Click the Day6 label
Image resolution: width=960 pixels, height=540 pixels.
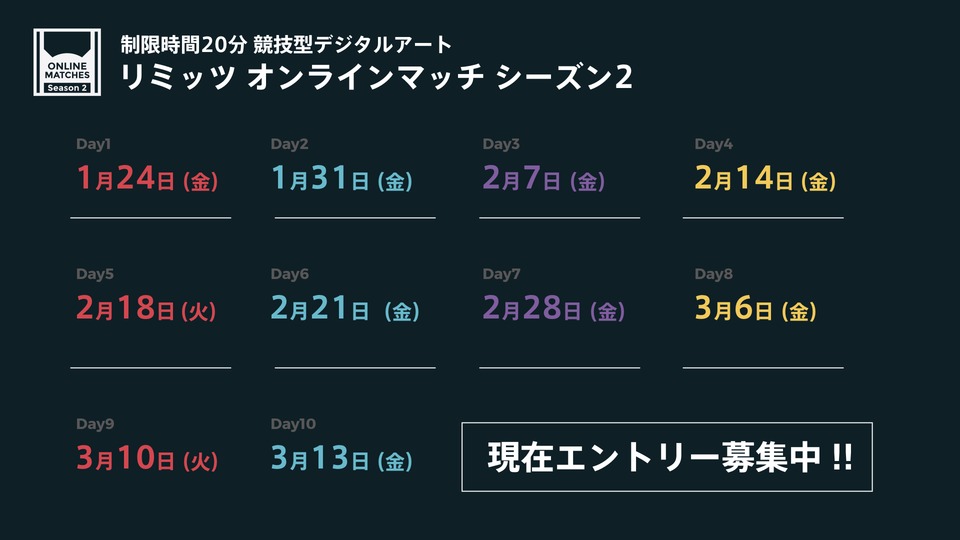point(290,274)
